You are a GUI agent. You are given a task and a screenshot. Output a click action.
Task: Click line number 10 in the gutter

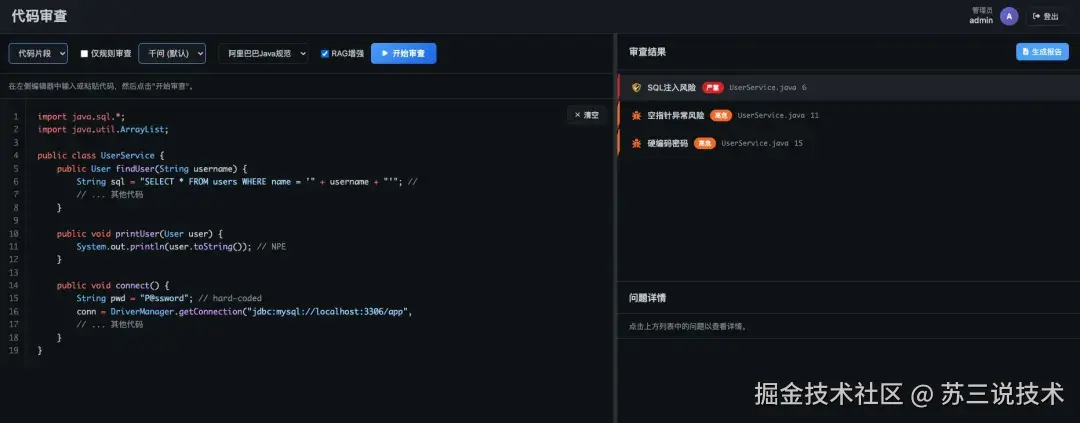(x=14, y=234)
